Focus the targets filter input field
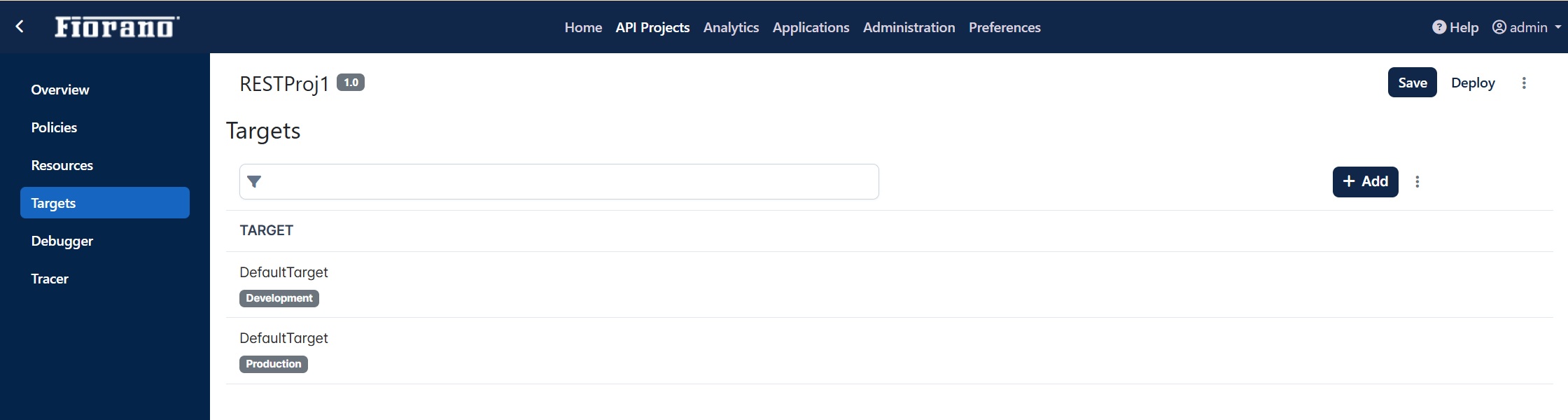This screenshot has height=420, width=1568. point(559,182)
